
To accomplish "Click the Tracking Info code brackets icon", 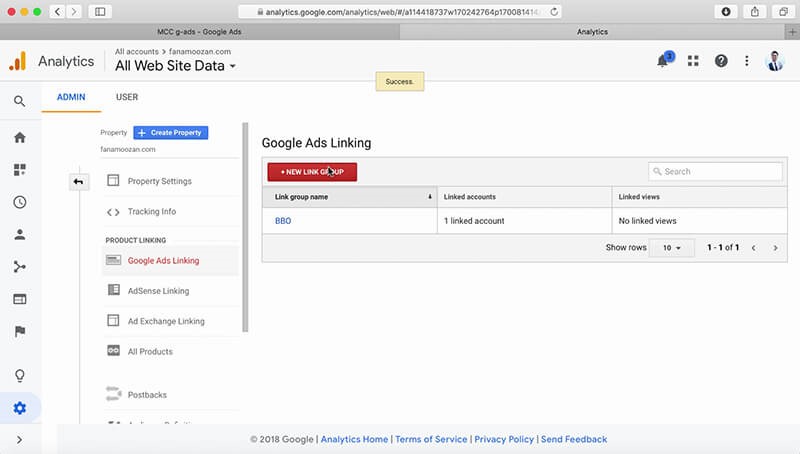I will [x=113, y=212].
